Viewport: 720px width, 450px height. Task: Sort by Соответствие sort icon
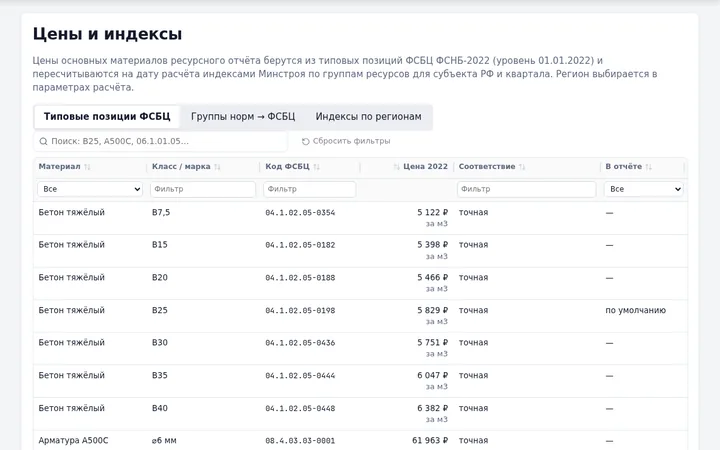point(522,167)
